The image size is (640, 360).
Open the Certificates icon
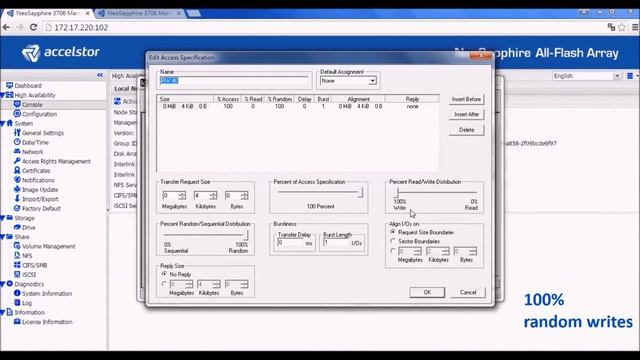(17, 171)
